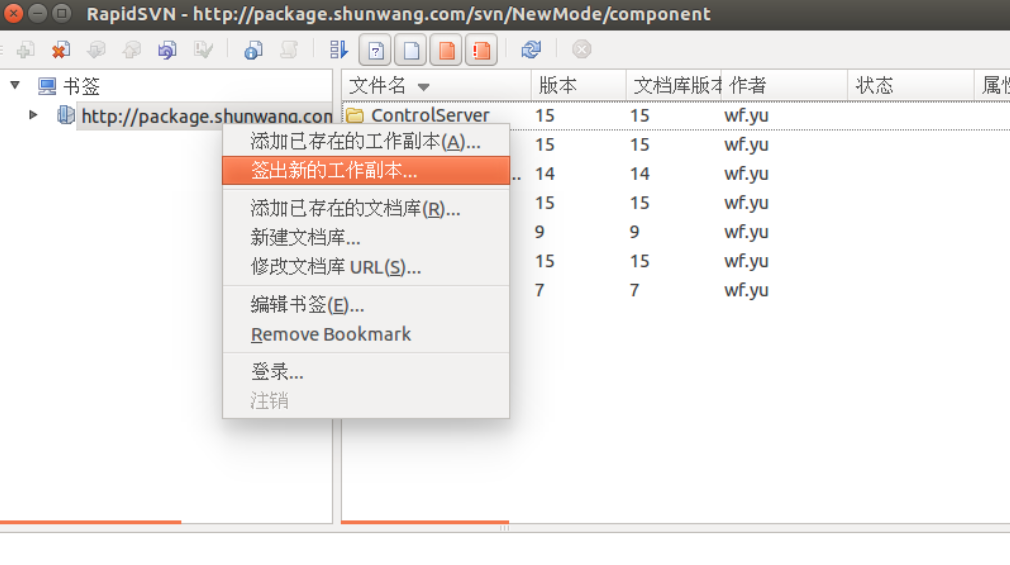Click the 9 cell in 版本 column
The width and height of the screenshot is (1010, 565).
point(540,232)
